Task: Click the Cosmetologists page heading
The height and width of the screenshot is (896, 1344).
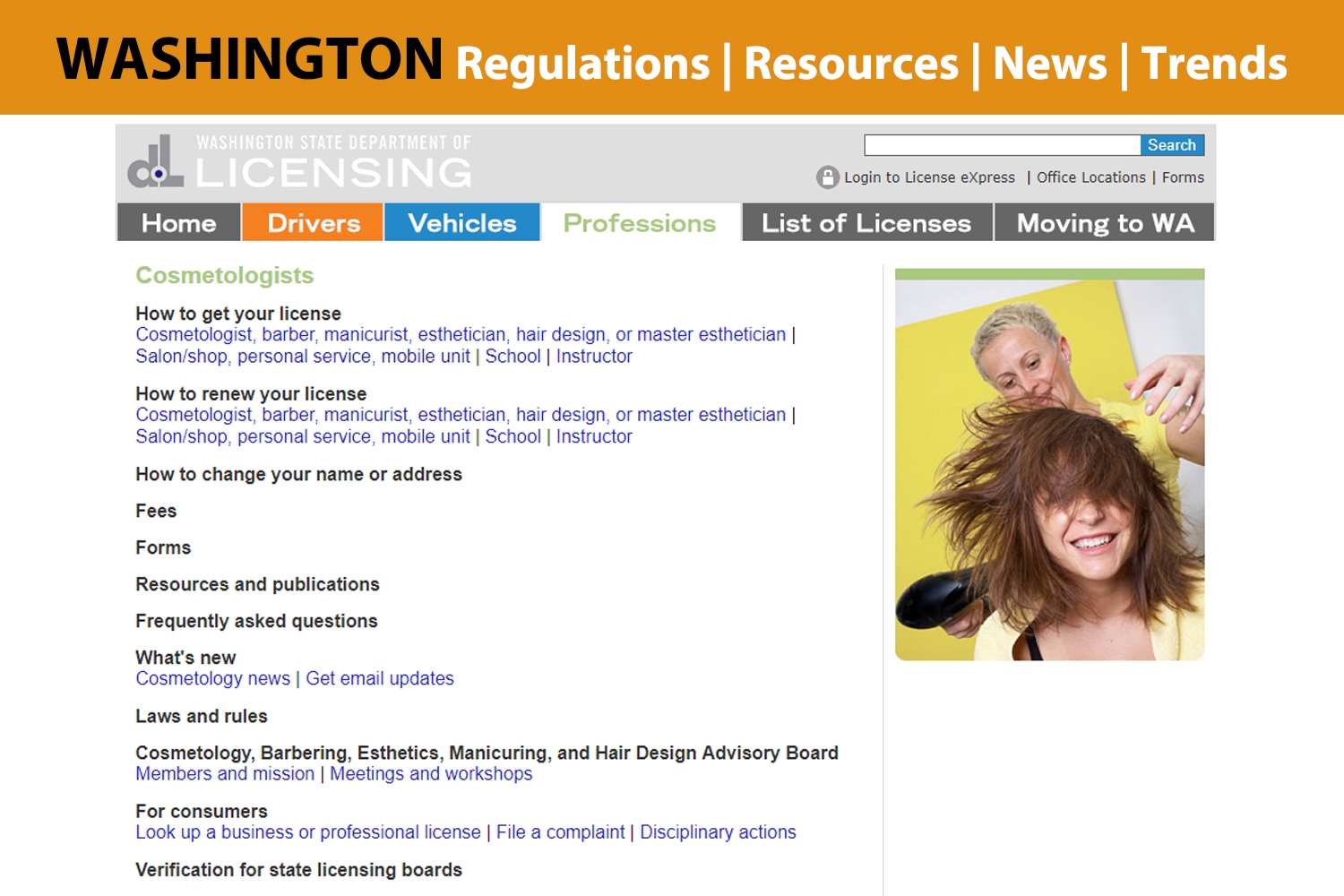Action: 225,275
